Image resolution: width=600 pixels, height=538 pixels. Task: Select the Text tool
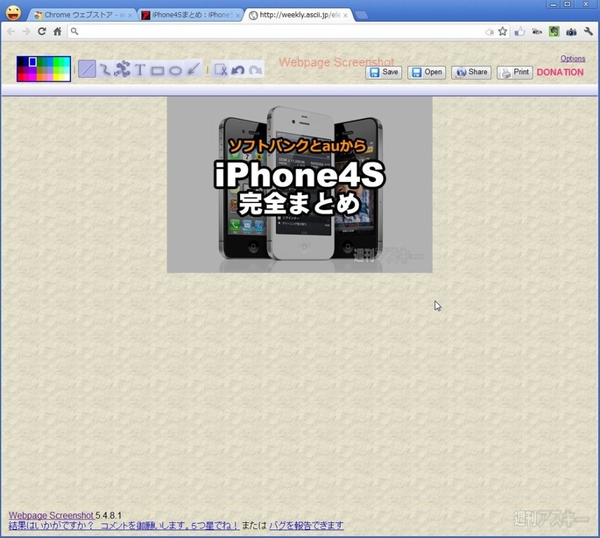(140, 70)
